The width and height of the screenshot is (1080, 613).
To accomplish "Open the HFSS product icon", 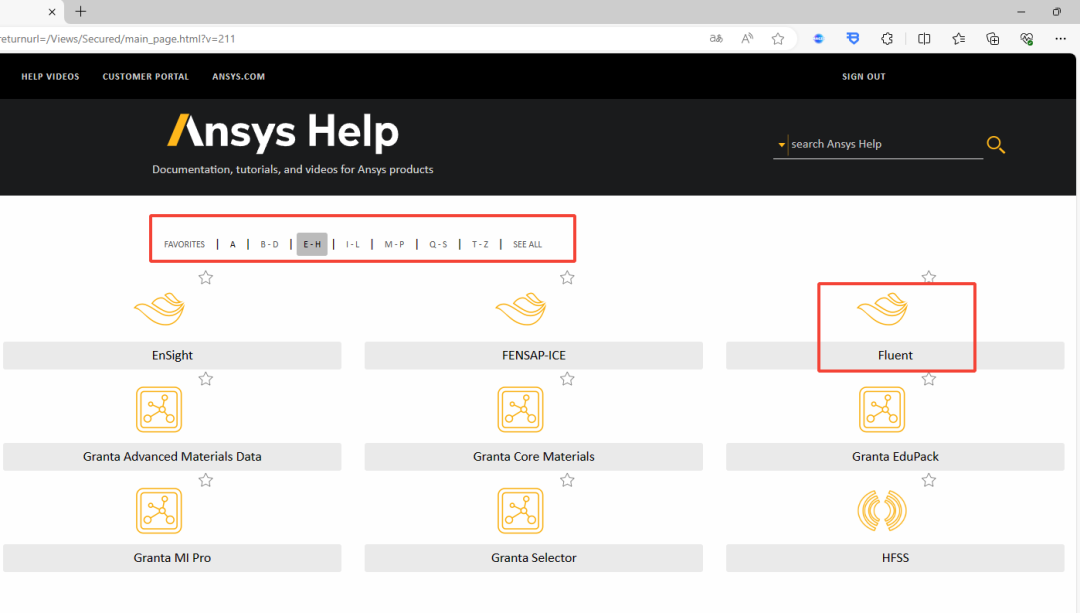I will pyautogui.click(x=882, y=510).
